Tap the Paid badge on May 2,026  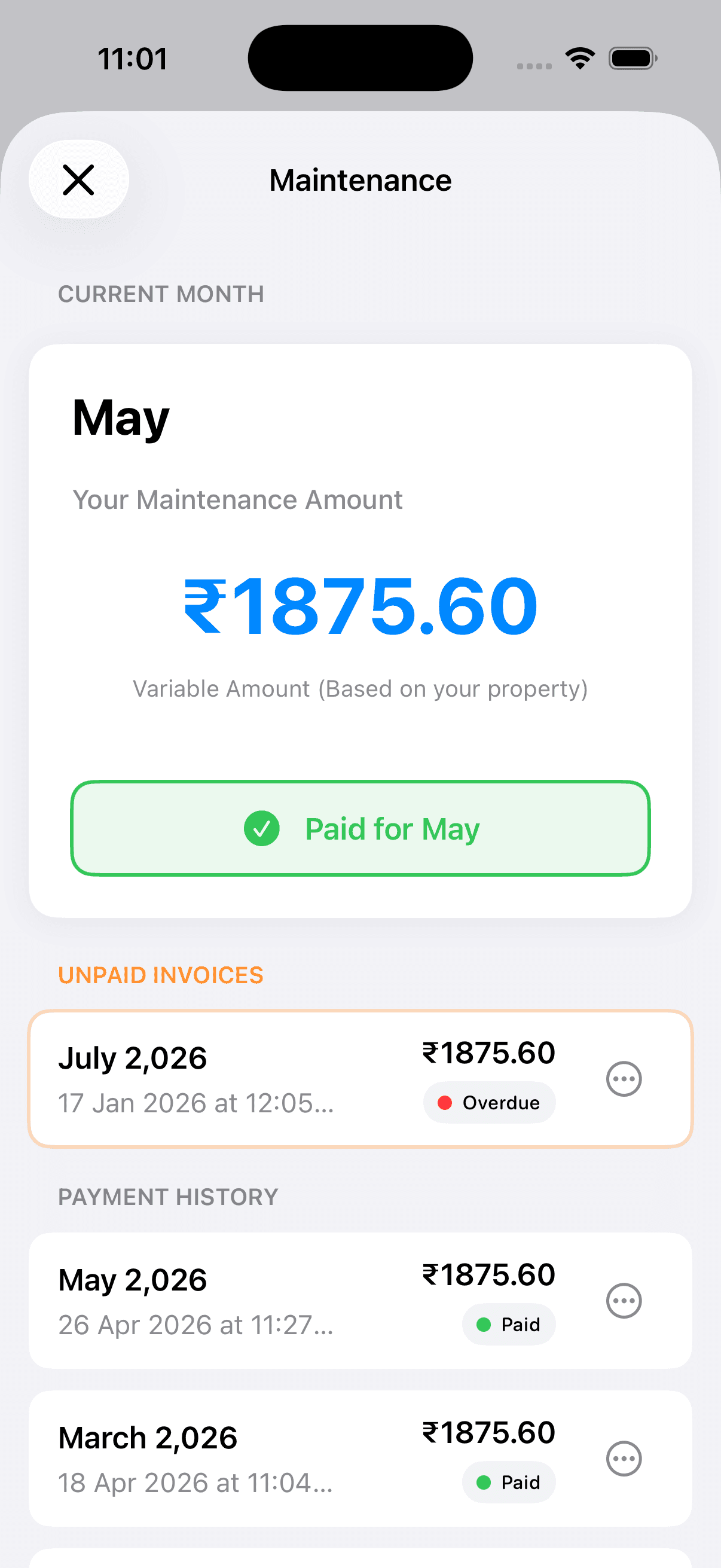509,1325
